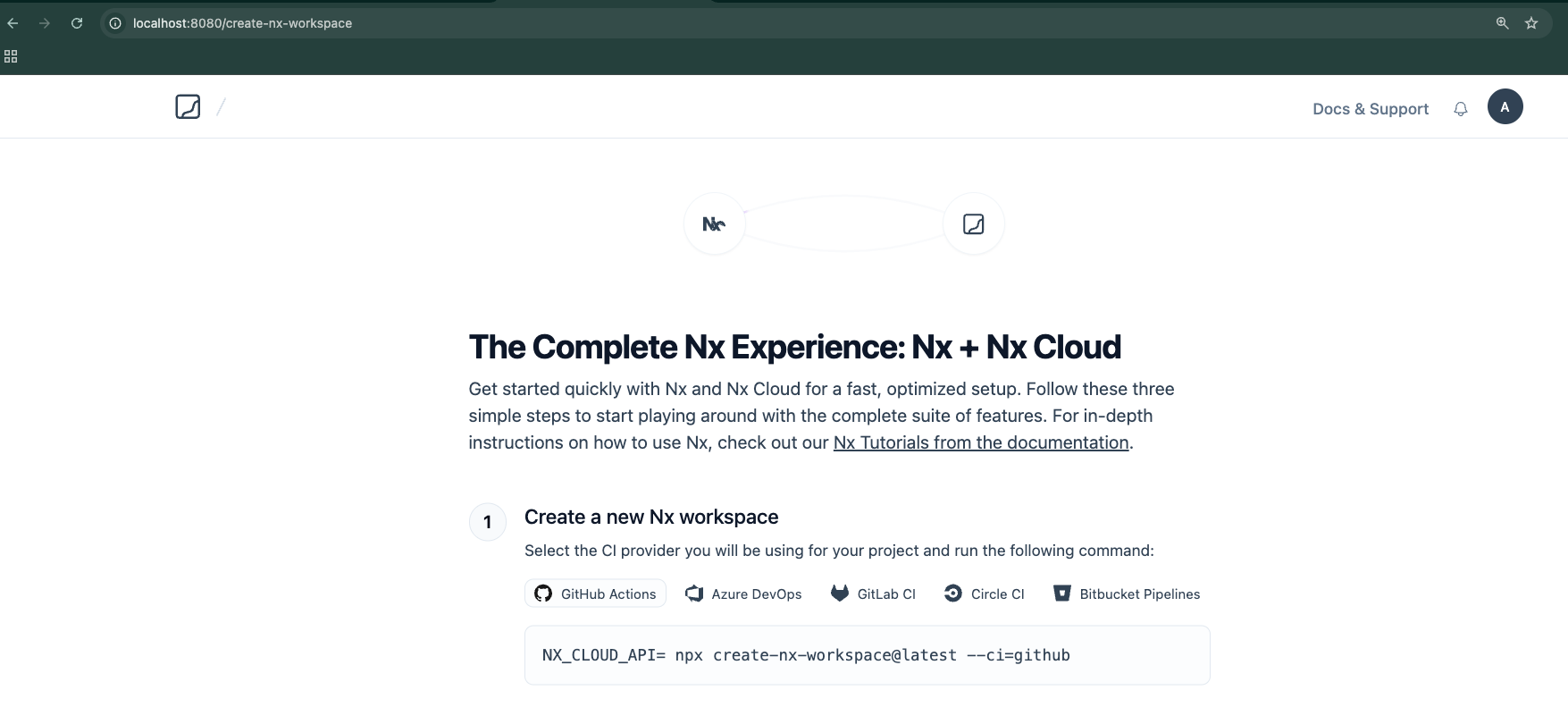Click the browser forward arrow

[45, 23]
